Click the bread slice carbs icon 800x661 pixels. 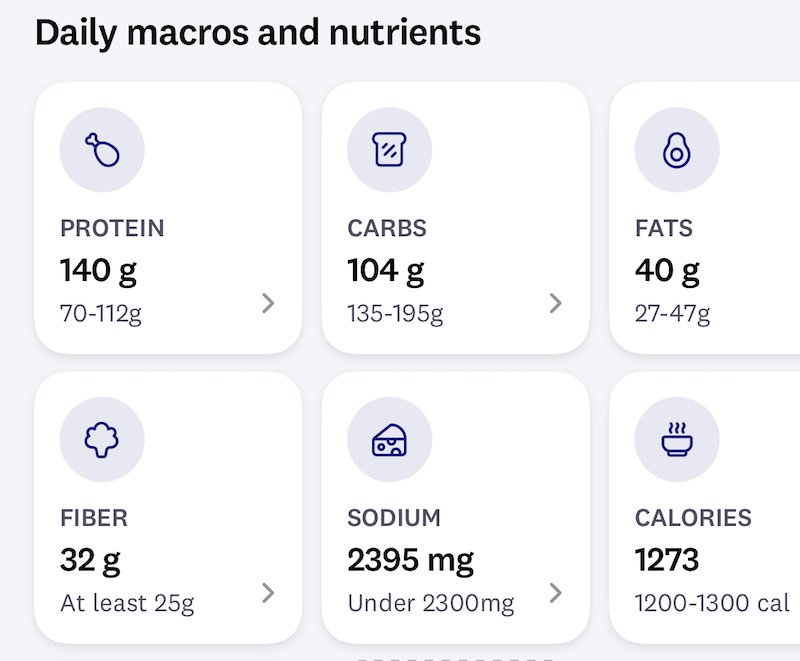tap(389, 150)
